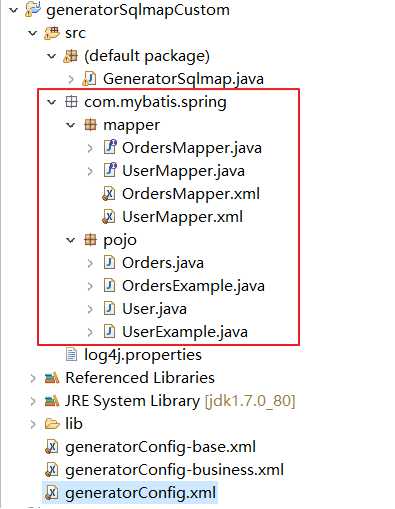Click UserMapper.java interface icon

[110, 170]
